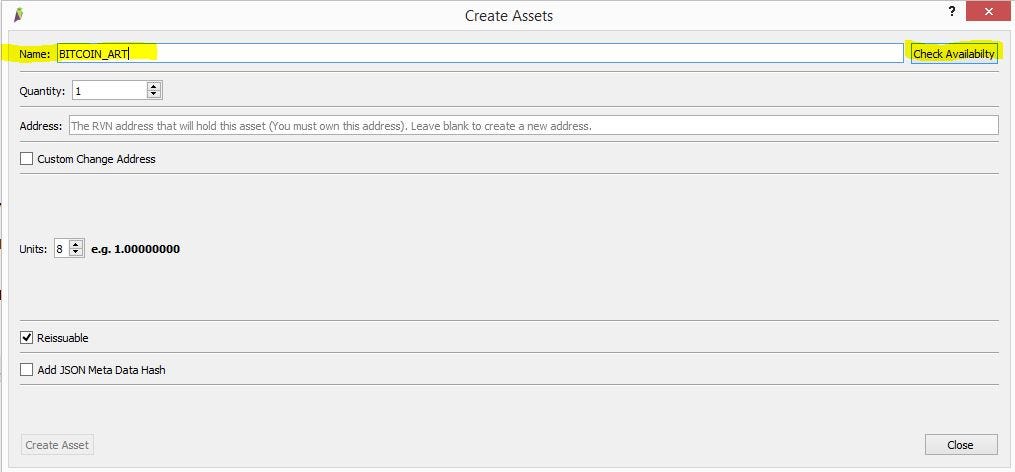Click the RVN Address input field
Screen dimensions: 1015x472
tap(533, 126)
